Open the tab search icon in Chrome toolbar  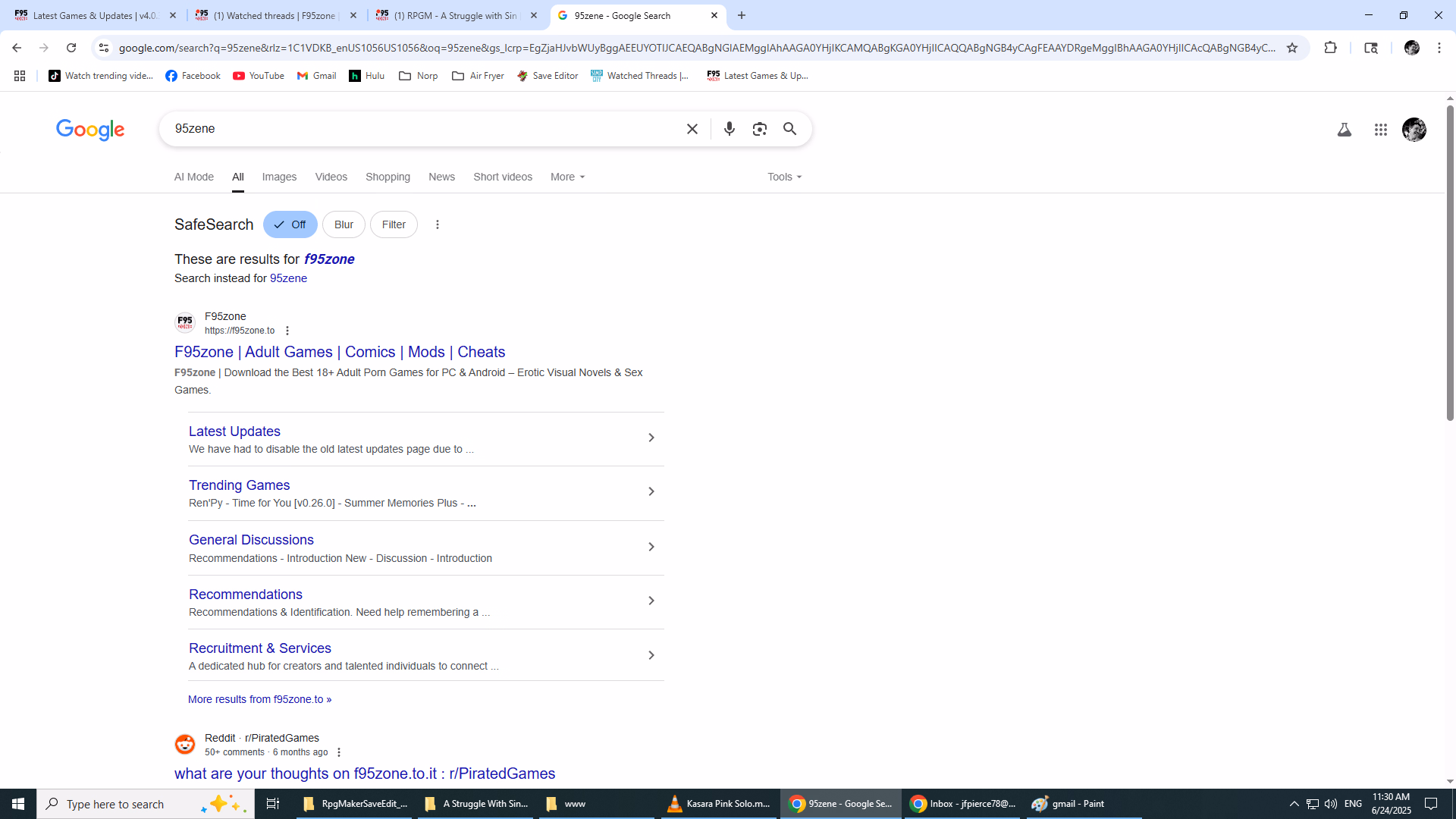click(x=1370, y=48)
